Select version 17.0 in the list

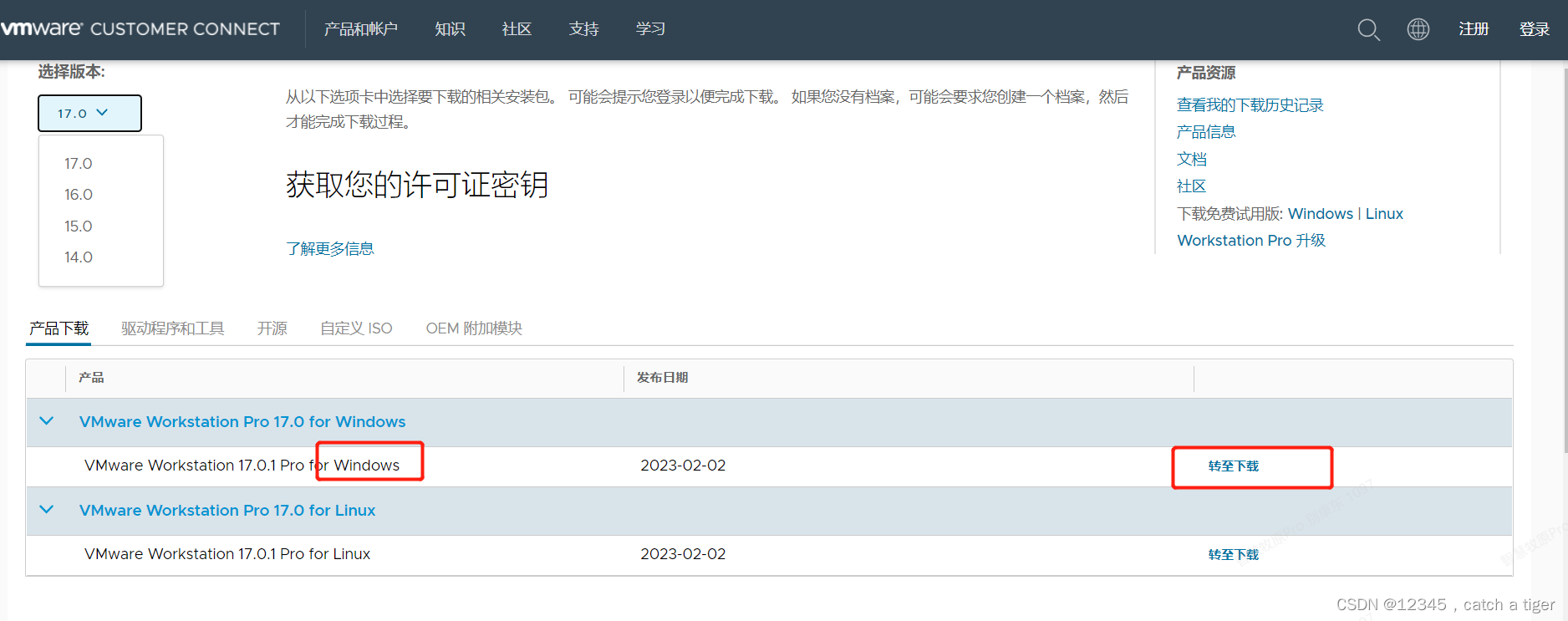click(x=79, y=164)
